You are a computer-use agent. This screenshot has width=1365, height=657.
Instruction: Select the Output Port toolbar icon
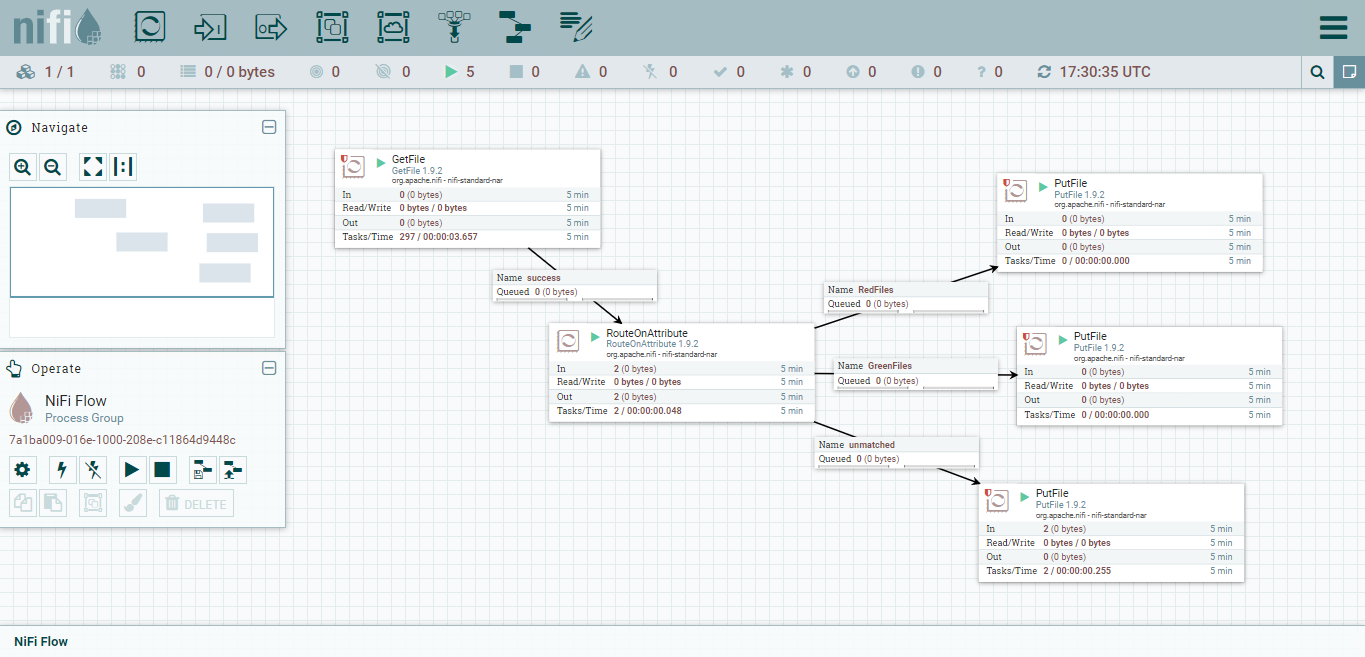[x=271, y=27]
